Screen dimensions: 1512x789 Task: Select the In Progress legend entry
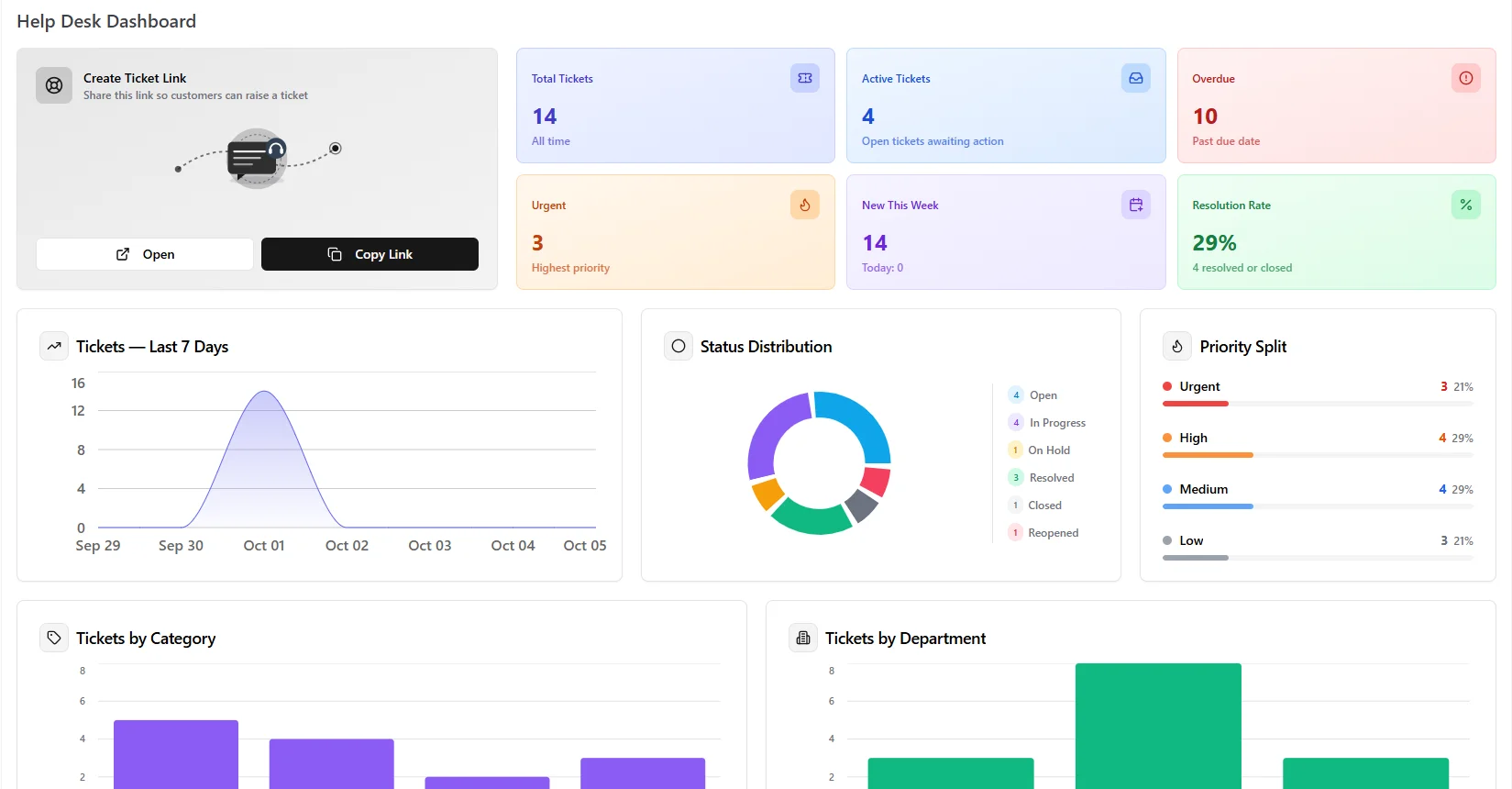click(x=1046, y=423)
